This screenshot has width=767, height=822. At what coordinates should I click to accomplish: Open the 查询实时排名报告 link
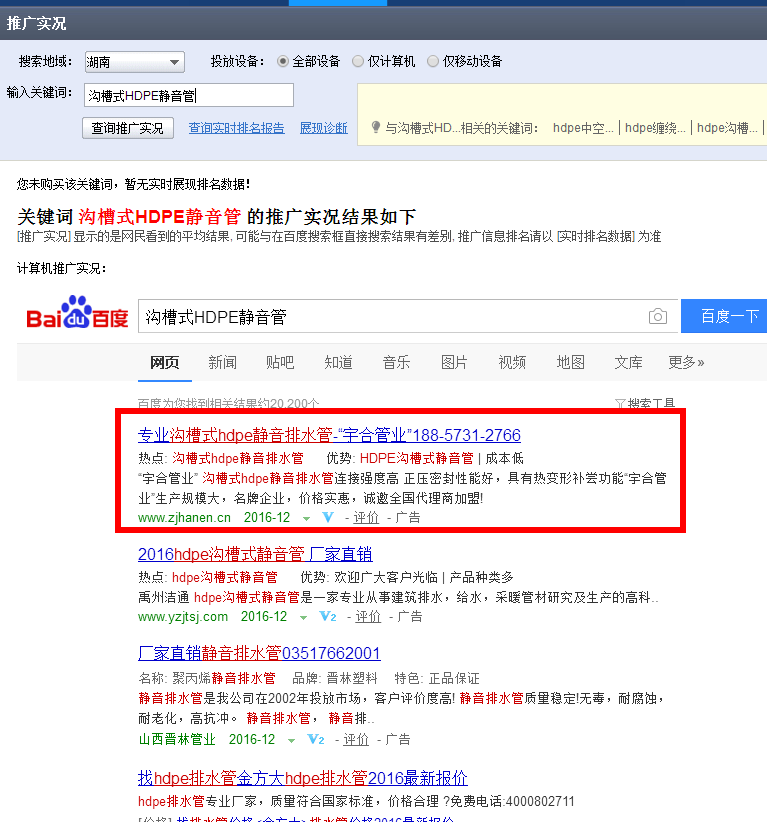coord(236,128)
